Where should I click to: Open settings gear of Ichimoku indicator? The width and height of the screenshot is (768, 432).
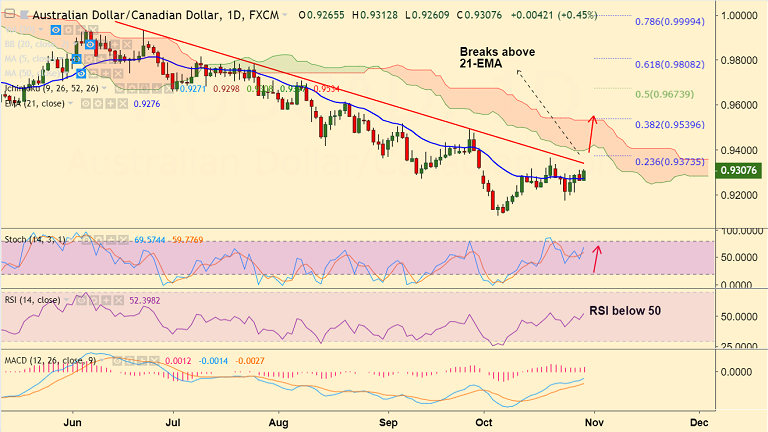click(132, 89)
